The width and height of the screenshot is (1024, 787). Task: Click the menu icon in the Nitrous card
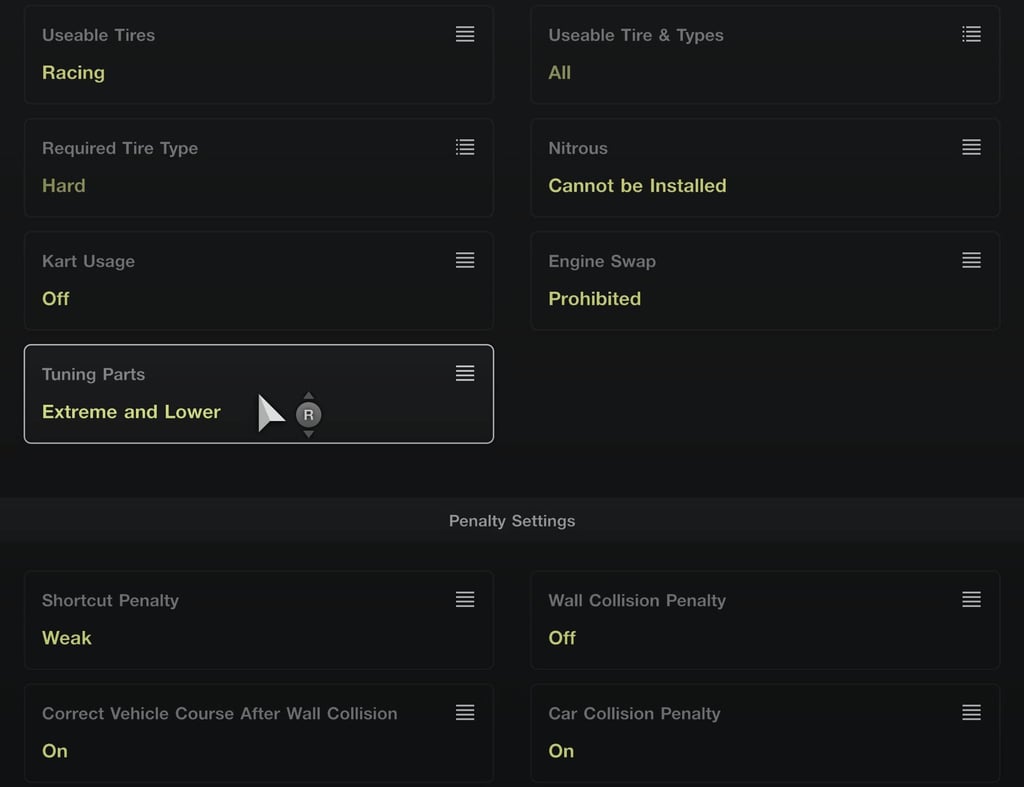tap(971, 147)
